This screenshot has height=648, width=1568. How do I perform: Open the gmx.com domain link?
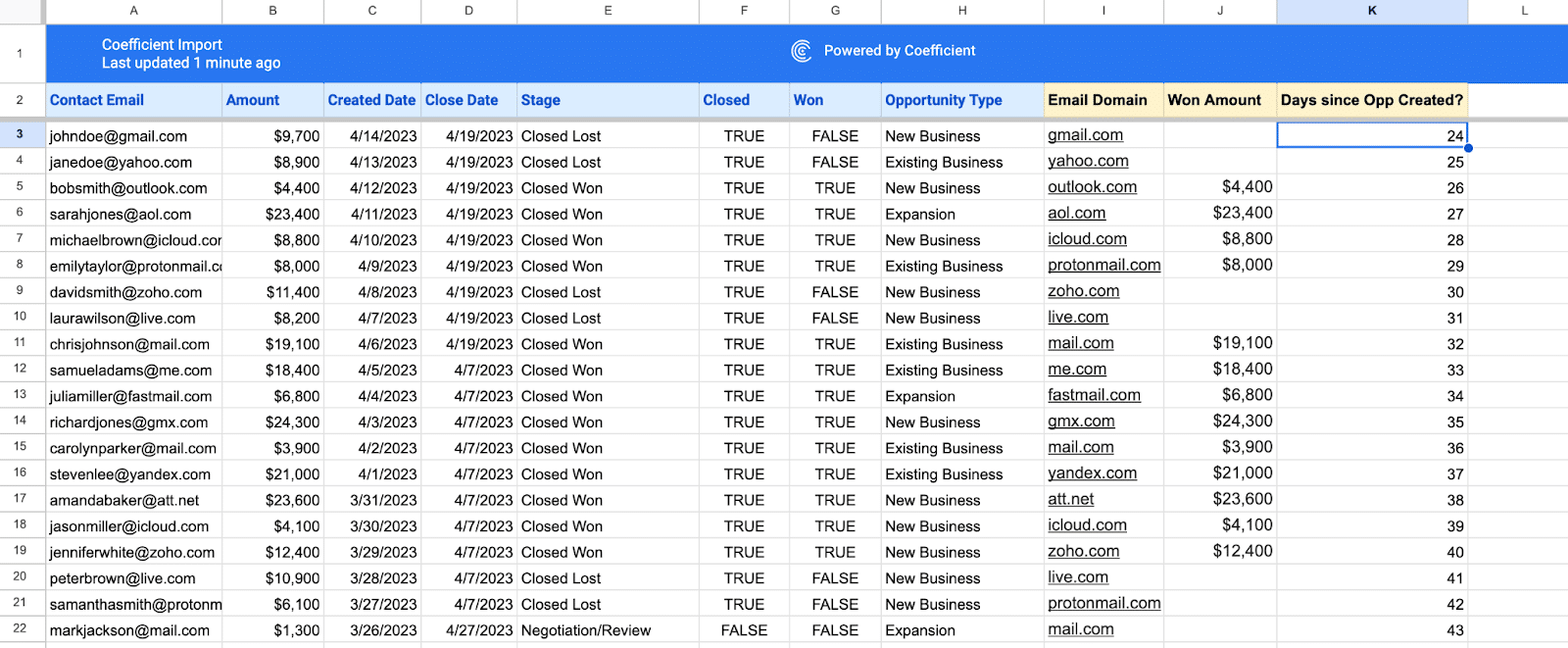pyautogui.click(x=1081, y=422)
